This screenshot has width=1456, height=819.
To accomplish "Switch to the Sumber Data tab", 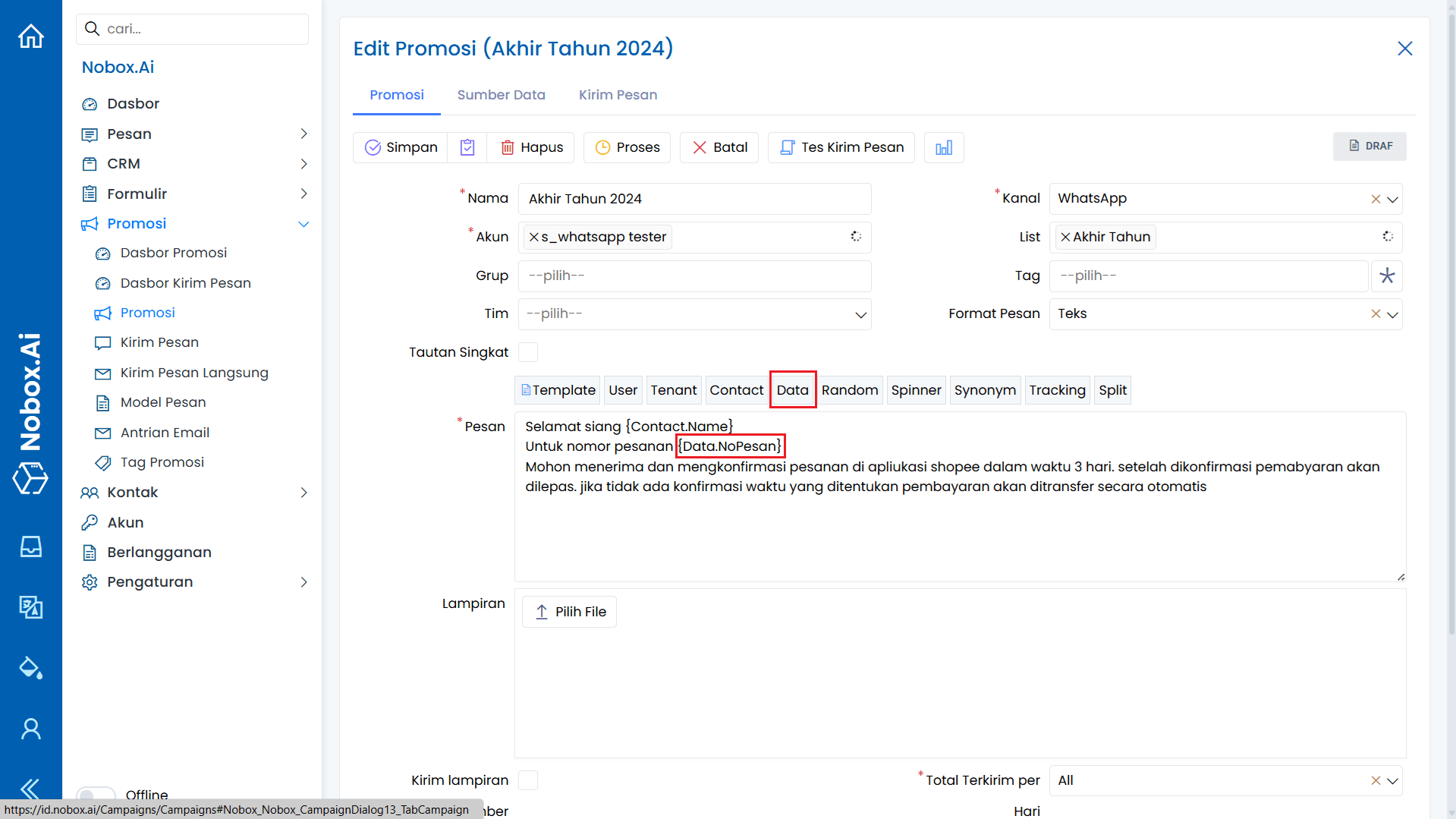I will pyautogui.click(x=501, y=95).
